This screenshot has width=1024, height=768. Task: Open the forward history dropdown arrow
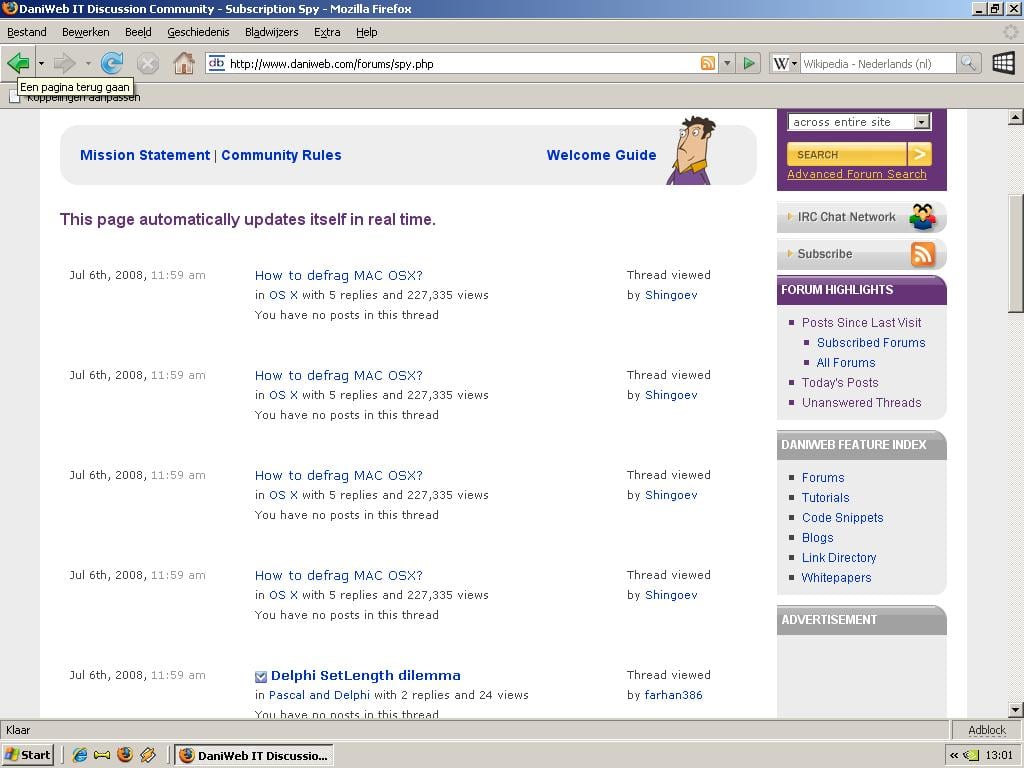(x=88, y=63)
